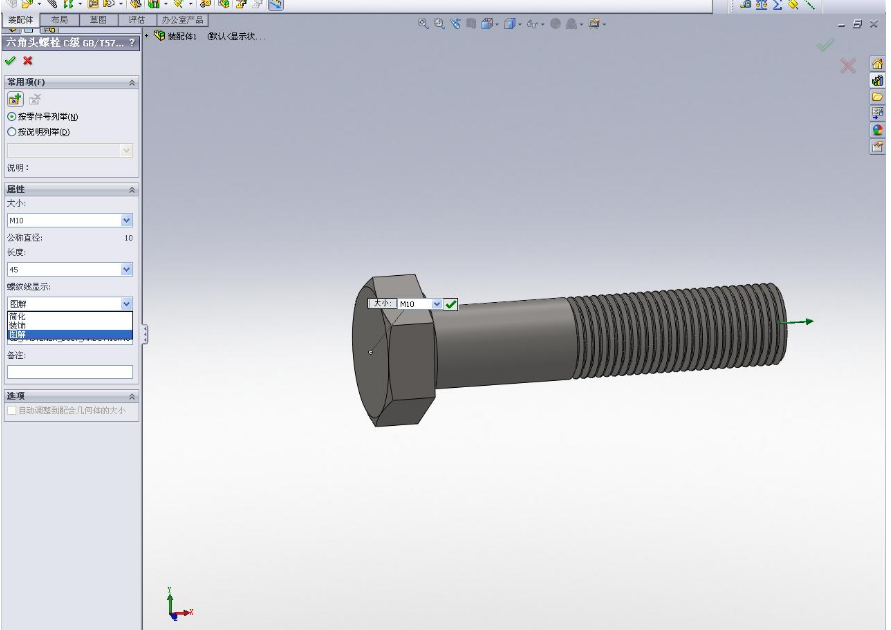891x630 pixels.
Task: Click the faded red X in the viewport corner
Action: tap(848, 66)
